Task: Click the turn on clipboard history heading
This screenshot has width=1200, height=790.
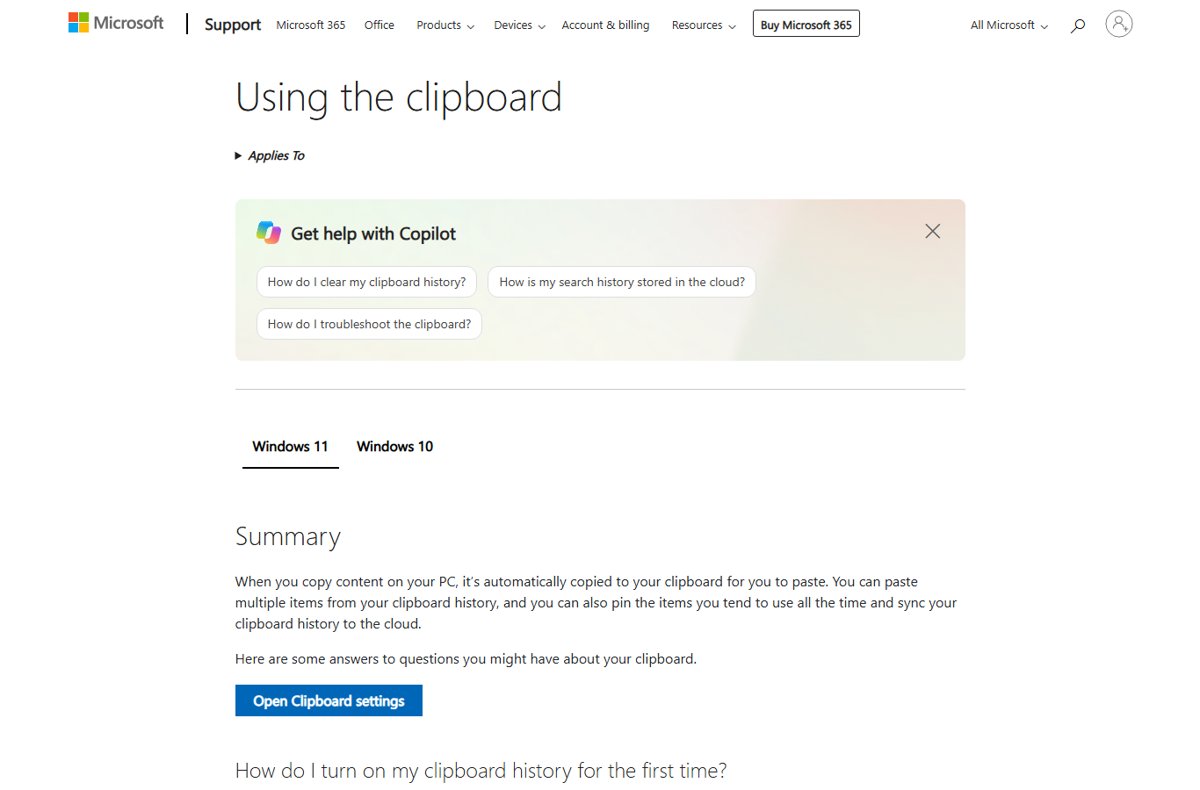Action: pos(481,771)
